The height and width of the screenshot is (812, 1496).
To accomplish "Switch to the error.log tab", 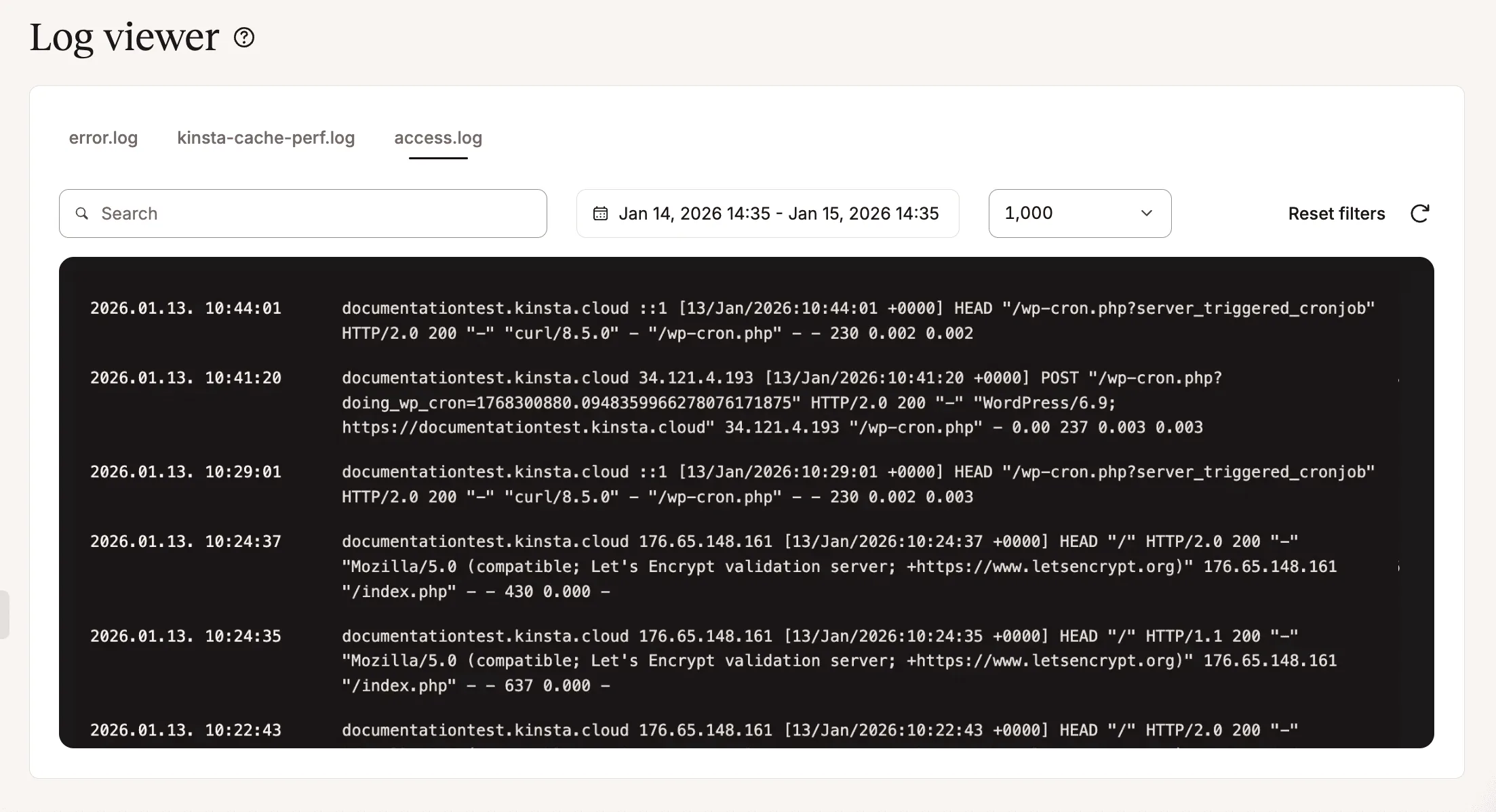I will tap(103, 138).
